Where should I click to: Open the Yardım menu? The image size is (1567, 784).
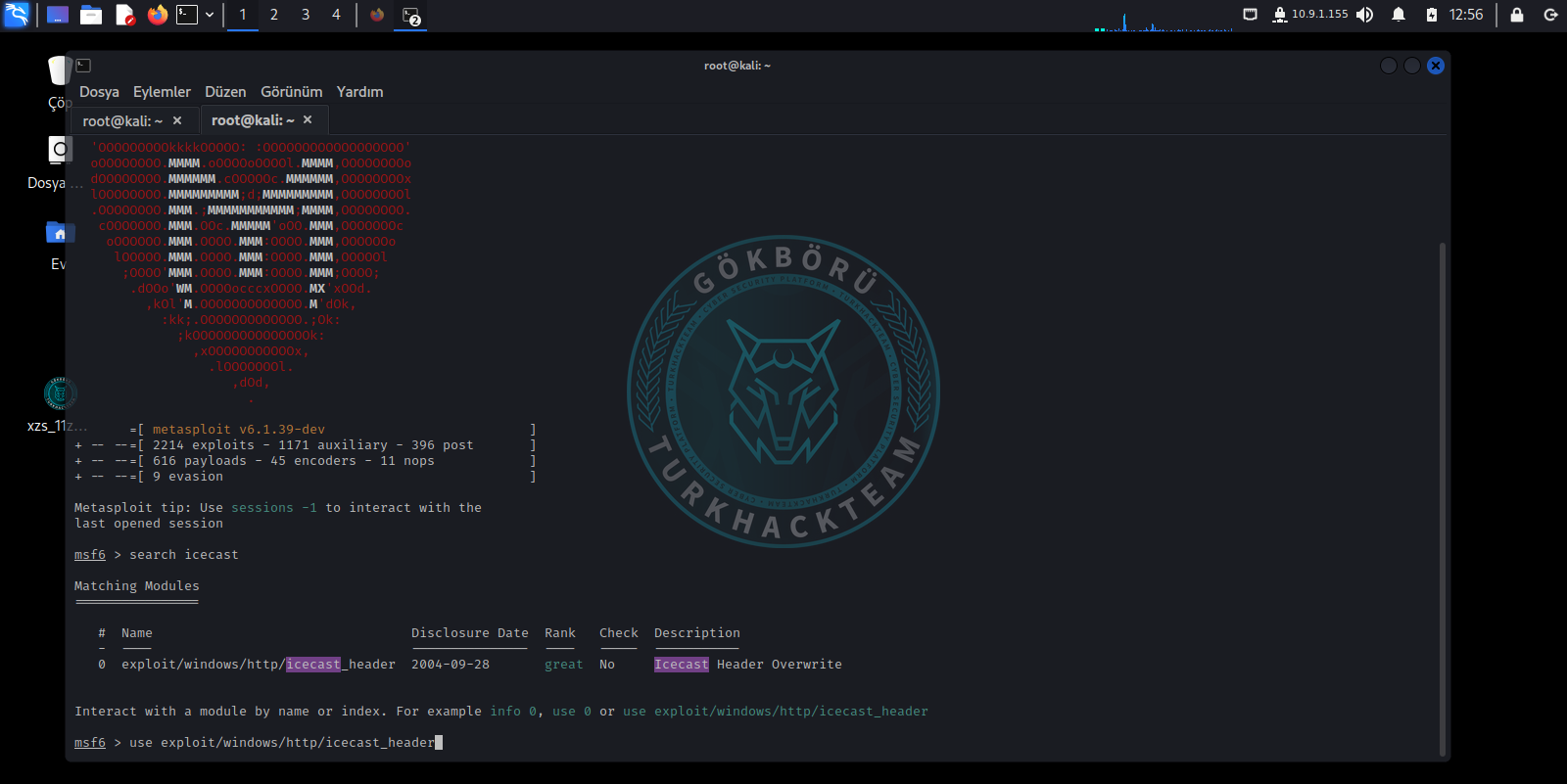359,92
